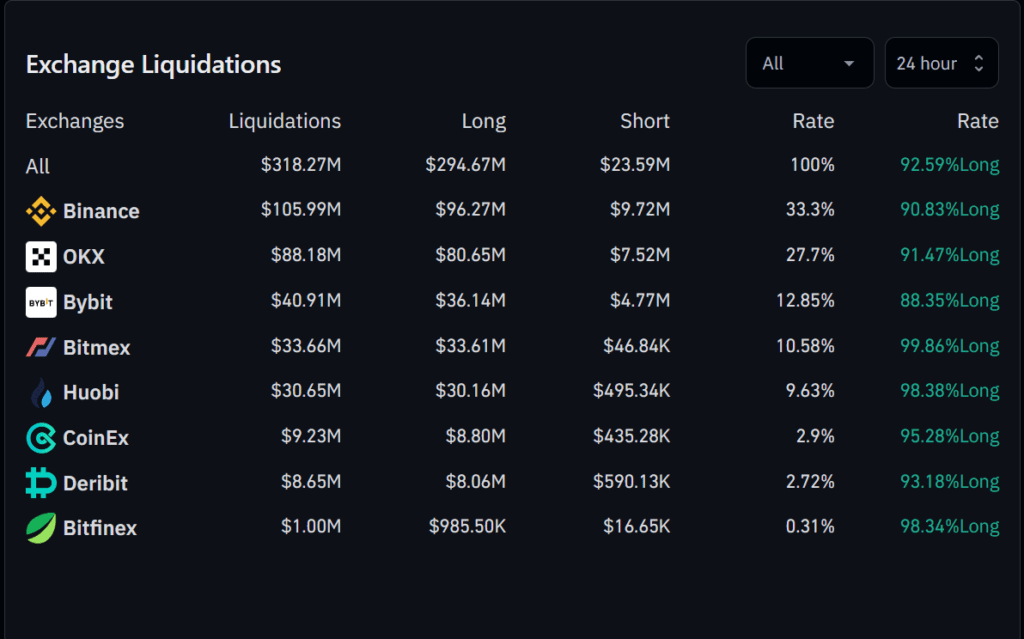The image size is (1024, 639).
Task: Open the 24 hour timeframe selector
Action: 942,63
